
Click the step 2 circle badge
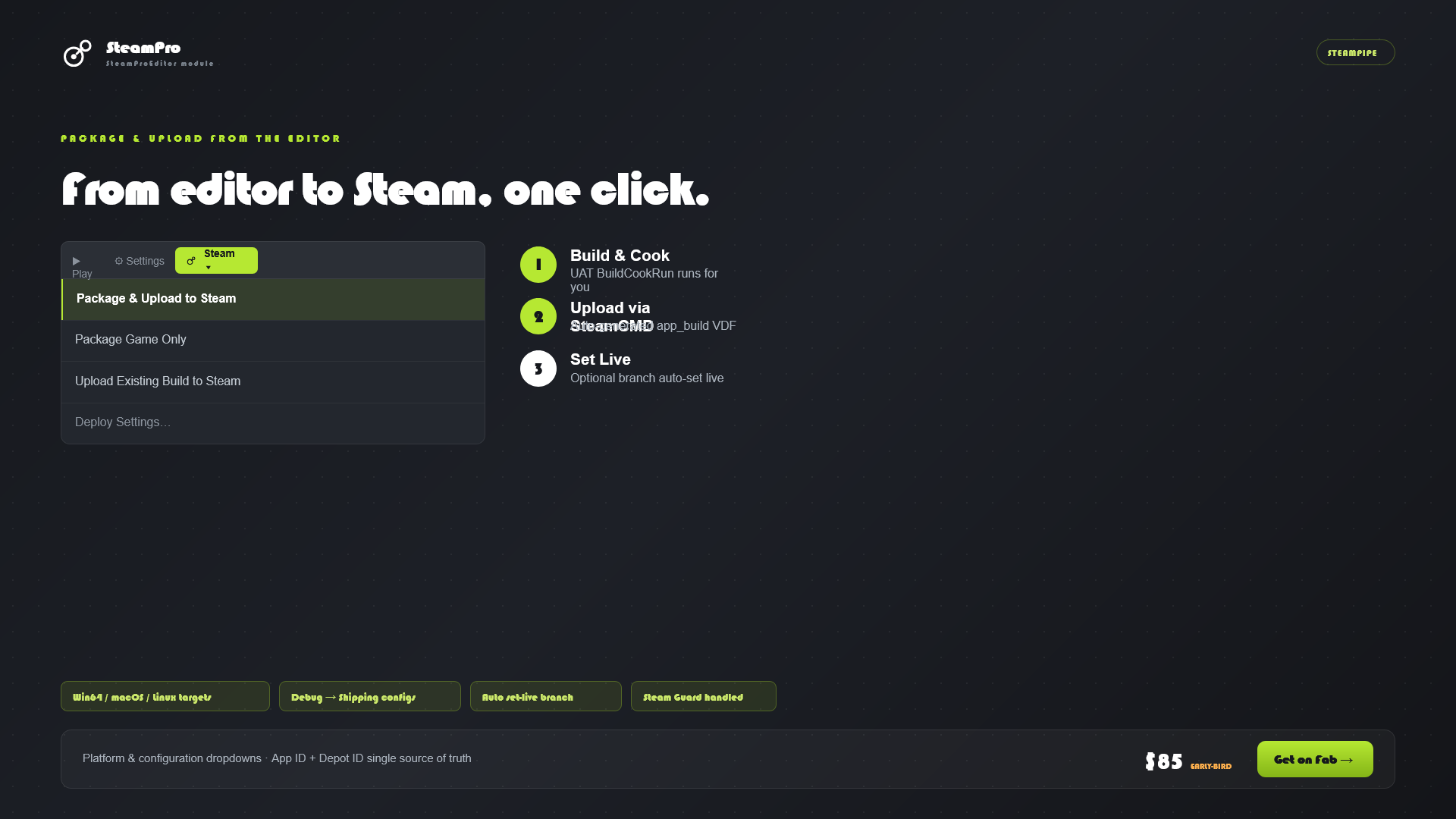click(x=538, y=316)
